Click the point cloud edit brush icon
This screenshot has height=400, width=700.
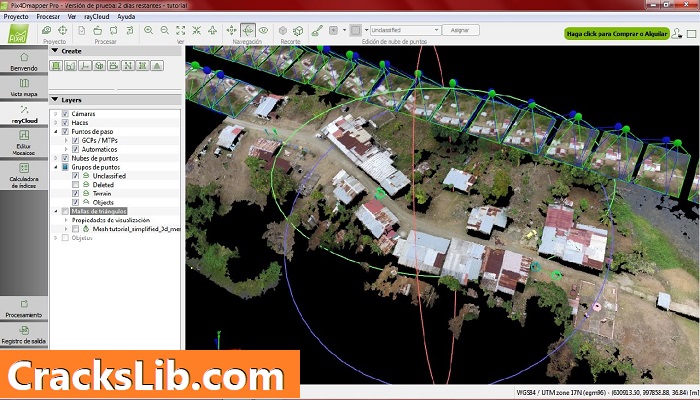pos(317,30)
